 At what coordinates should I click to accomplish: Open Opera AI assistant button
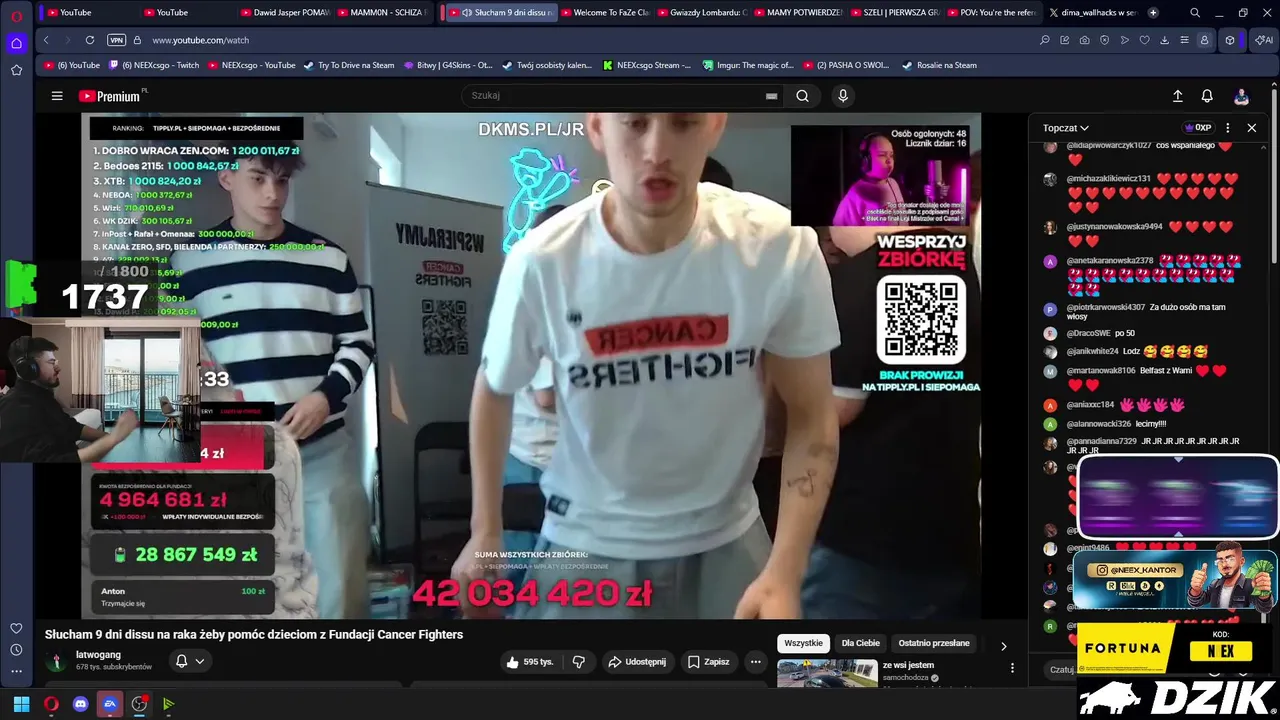pos(1264,40)
